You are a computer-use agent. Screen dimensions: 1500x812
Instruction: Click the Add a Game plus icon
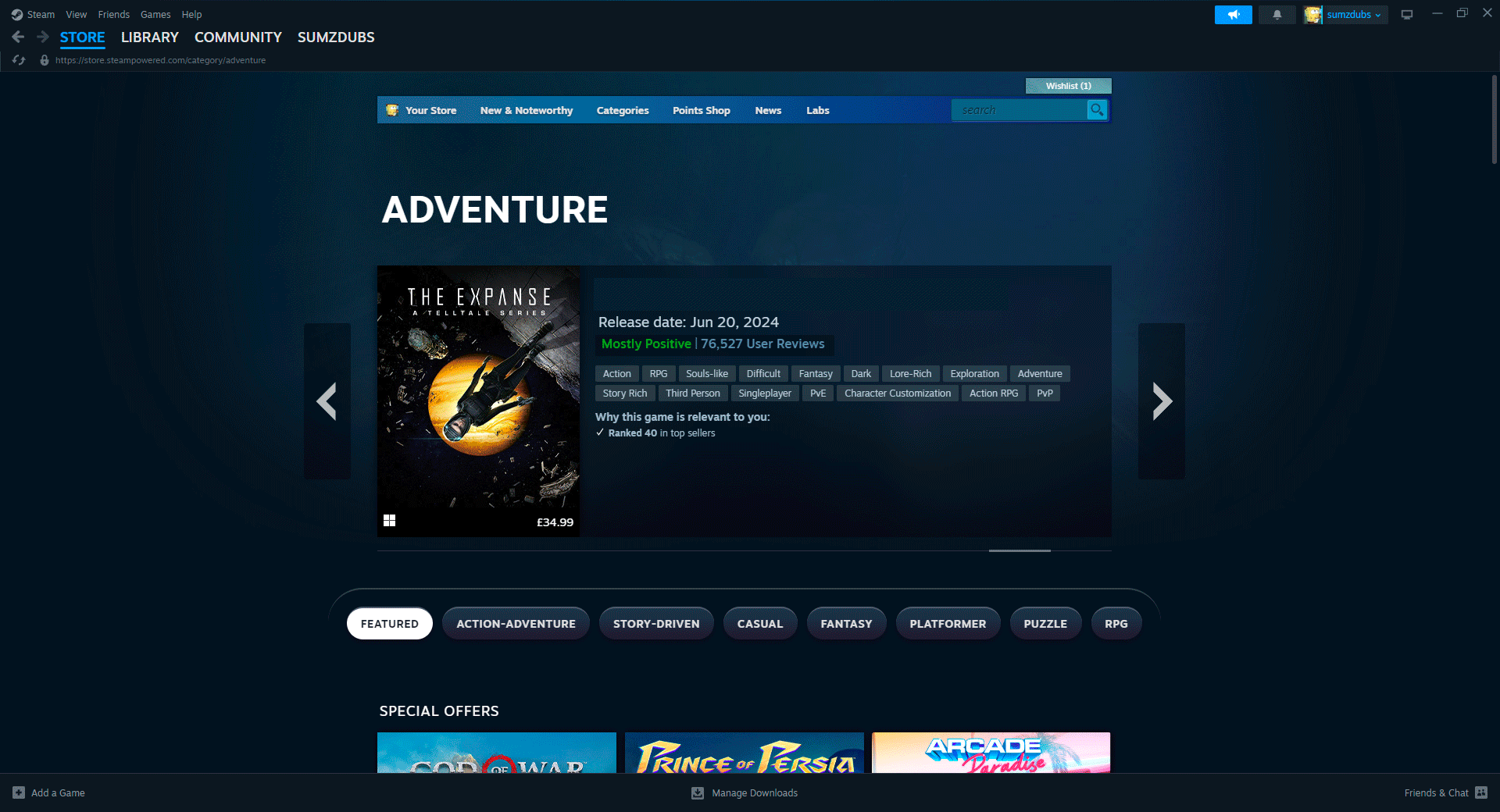click(19, 792)
